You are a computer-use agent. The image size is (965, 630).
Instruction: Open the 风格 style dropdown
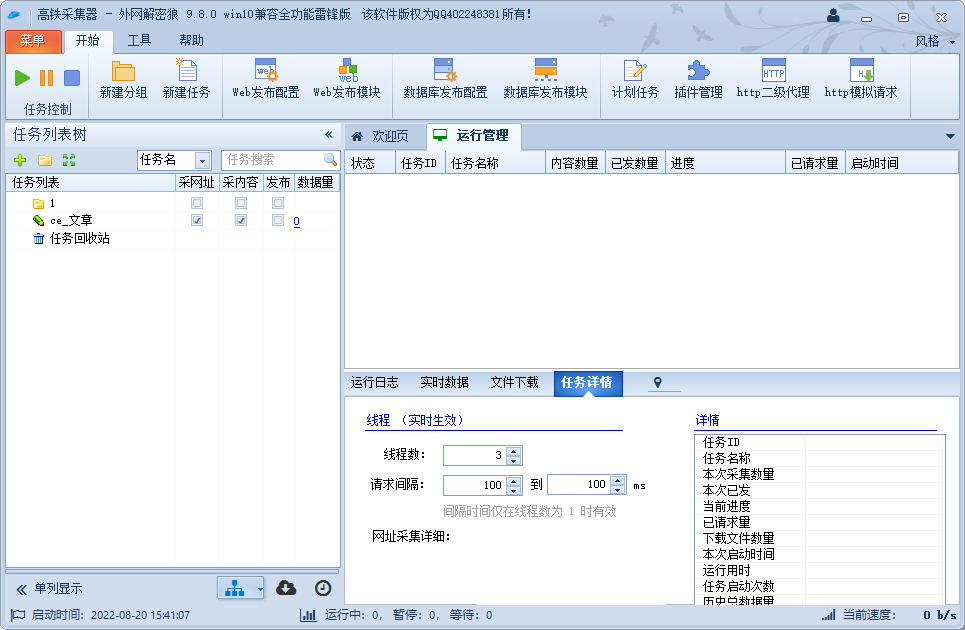(935, 41)
